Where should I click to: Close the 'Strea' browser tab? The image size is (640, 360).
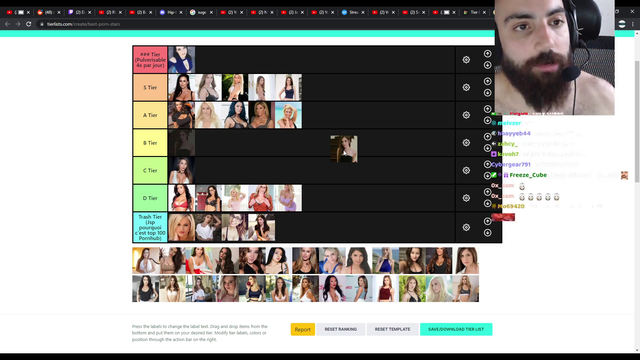(363, 13)
